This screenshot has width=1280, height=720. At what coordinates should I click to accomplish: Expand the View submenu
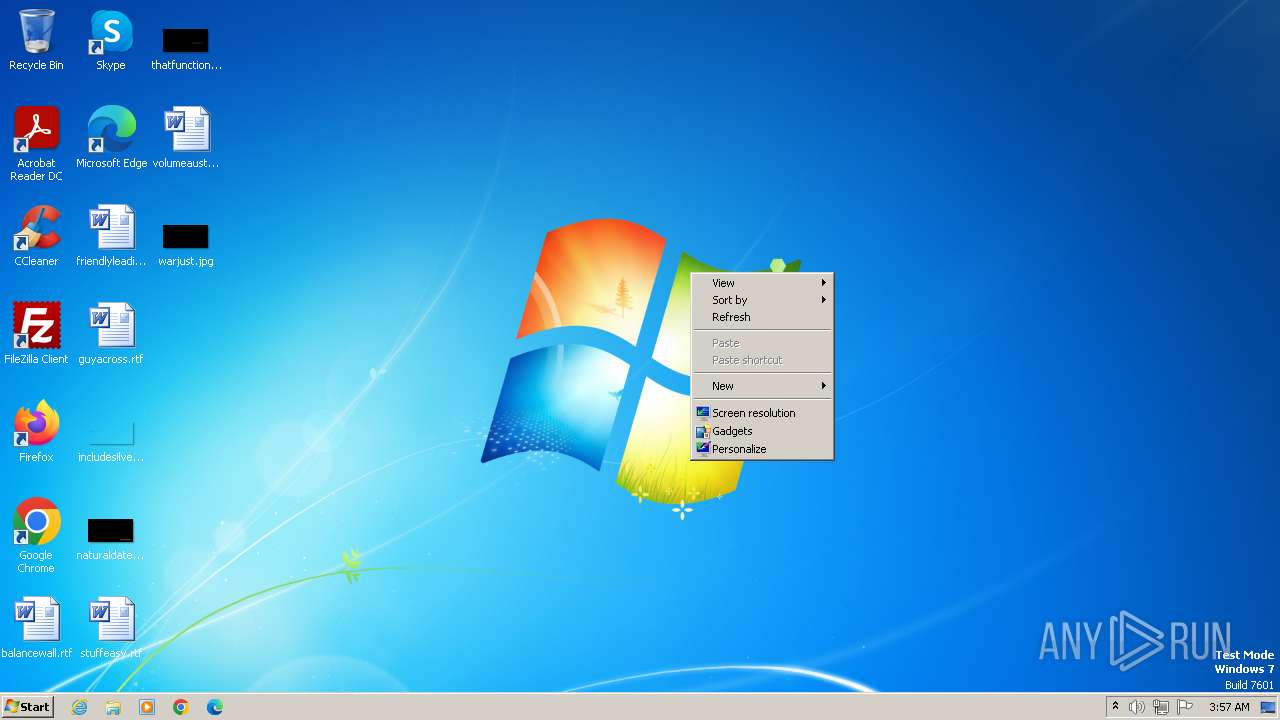(762, 283)
